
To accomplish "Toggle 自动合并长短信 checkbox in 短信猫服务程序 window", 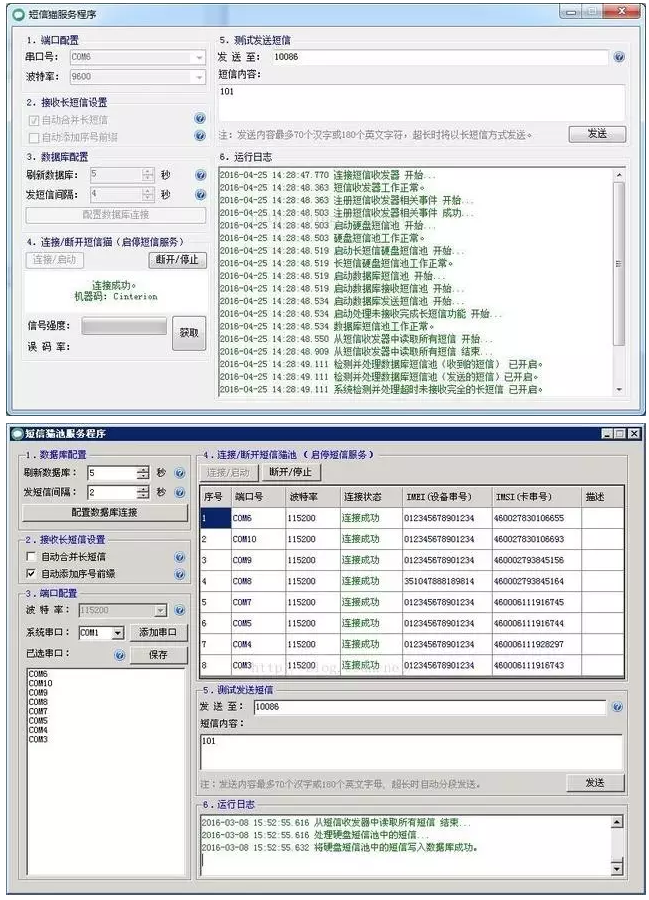I will click(x=33, y=120).
